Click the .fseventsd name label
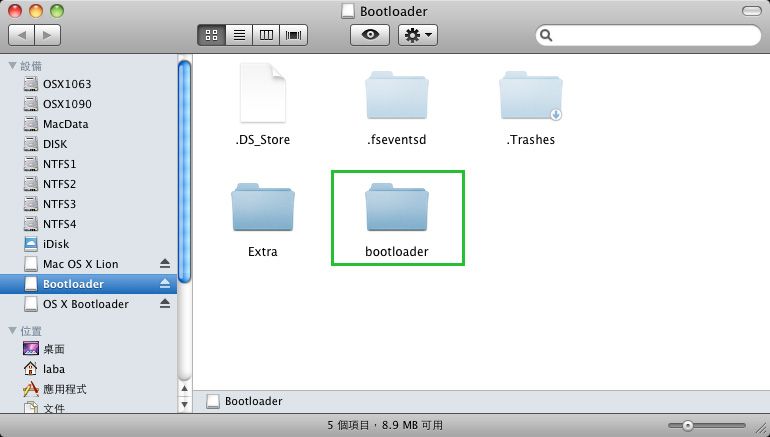 pyautogui.click(x=397, y=140)
